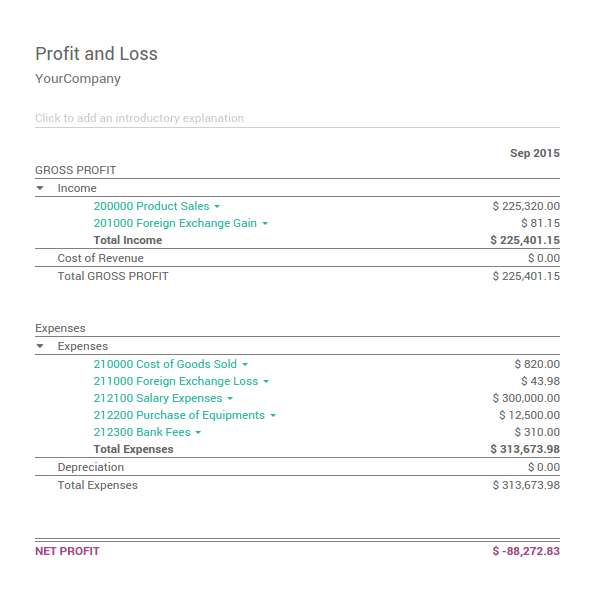Click the 200000 Product Sales account link
The image size is (600, 600).
[x=151, y=206]
